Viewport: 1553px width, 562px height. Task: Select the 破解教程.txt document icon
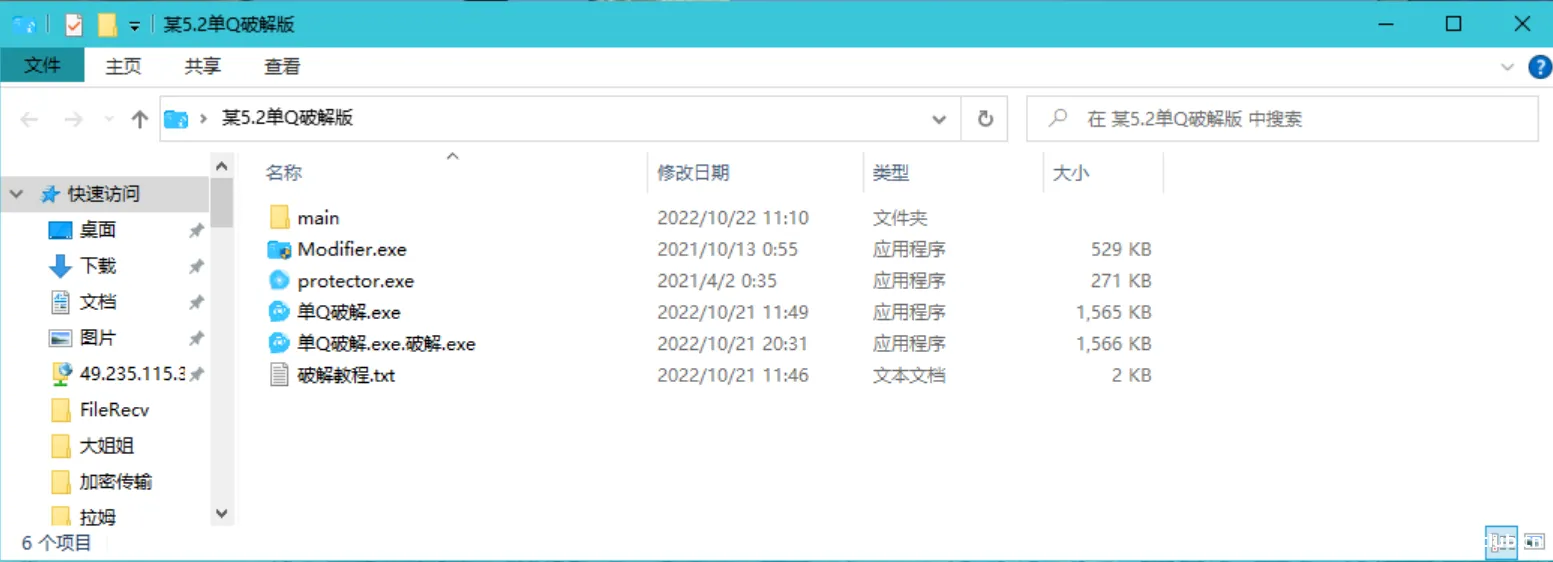coord(279,375)
